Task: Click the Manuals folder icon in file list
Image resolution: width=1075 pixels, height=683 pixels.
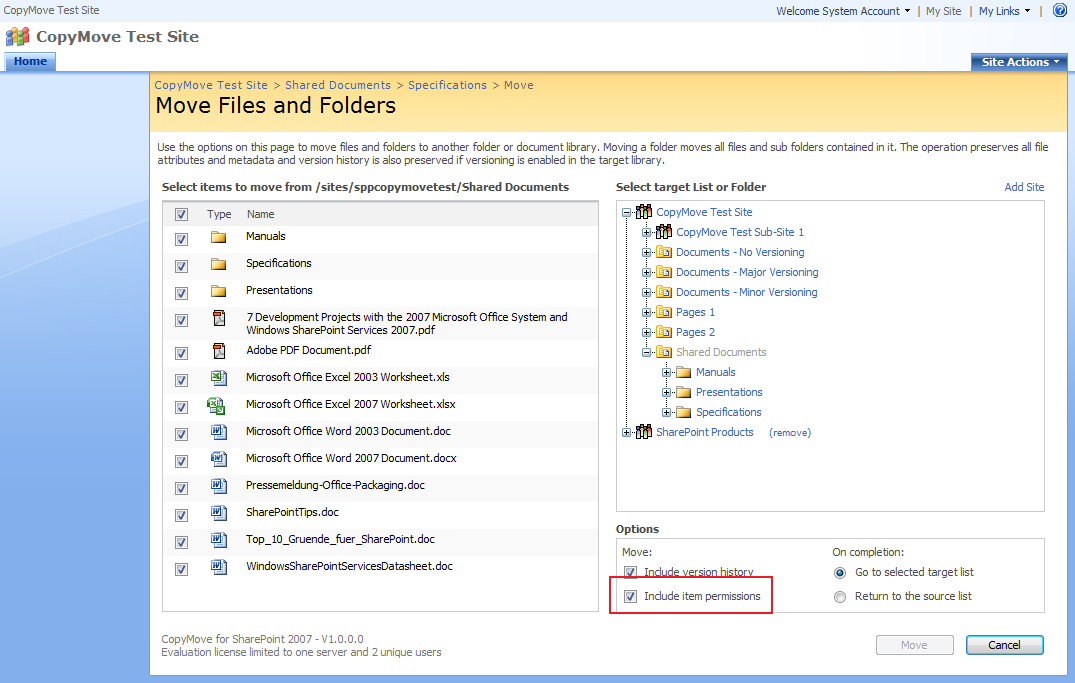Action: (x=219, y=237)
